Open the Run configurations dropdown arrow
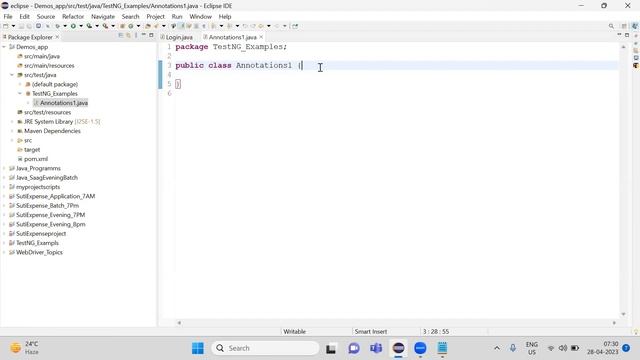This screenshot has width=640, height=360. (81, 26)
